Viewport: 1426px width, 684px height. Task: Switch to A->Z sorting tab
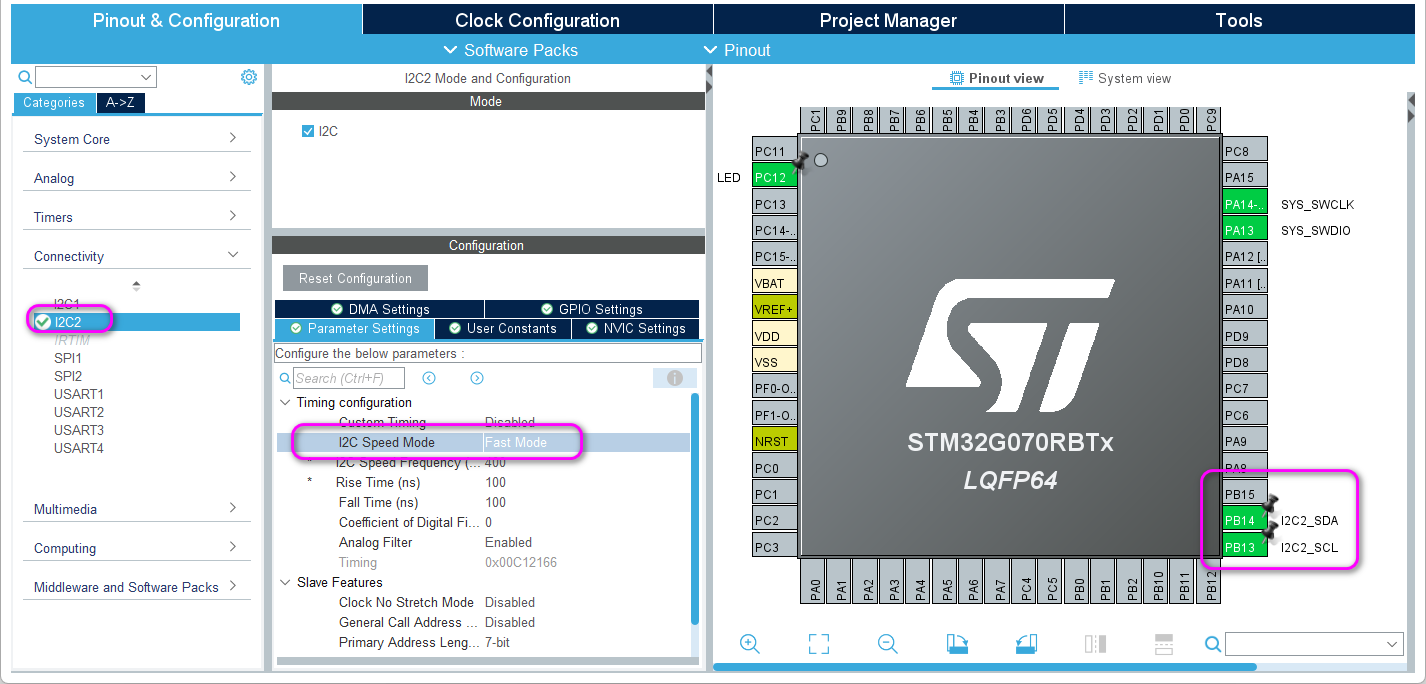point(121,102)
